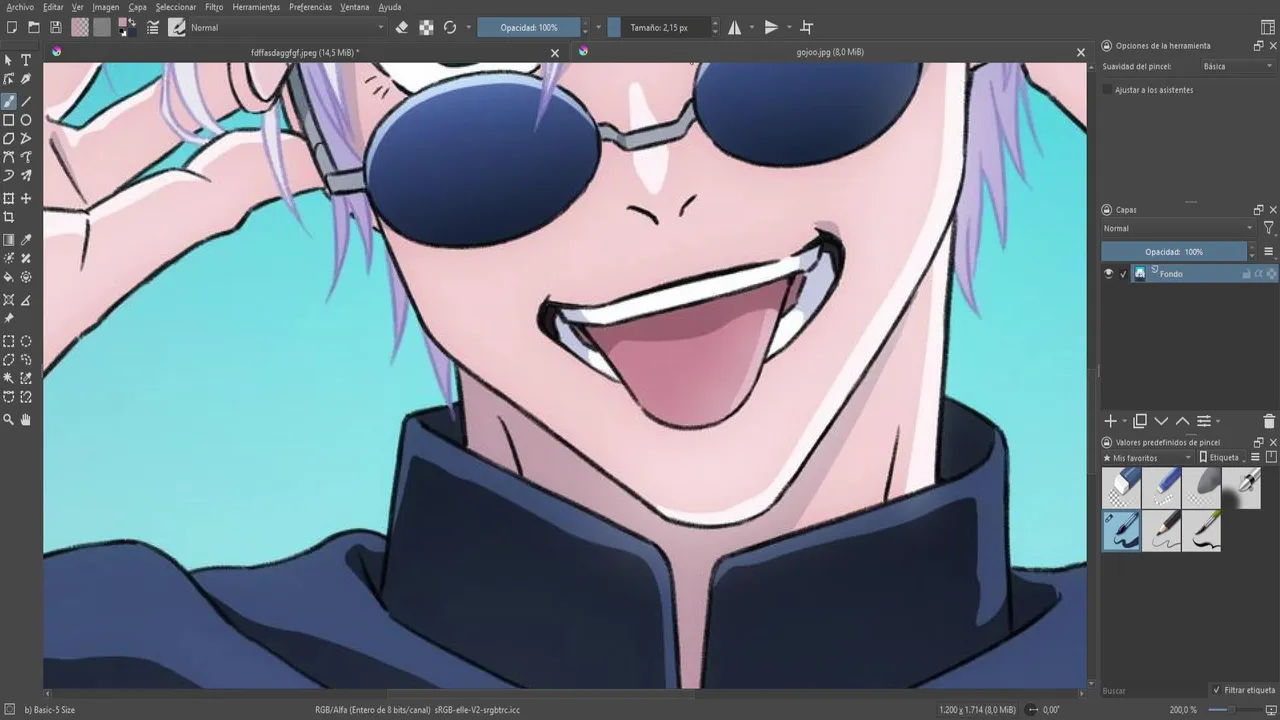Screen dimensions: 1280x720
Task: Toggle wrap-around mode icon
Action: [807, 27]
